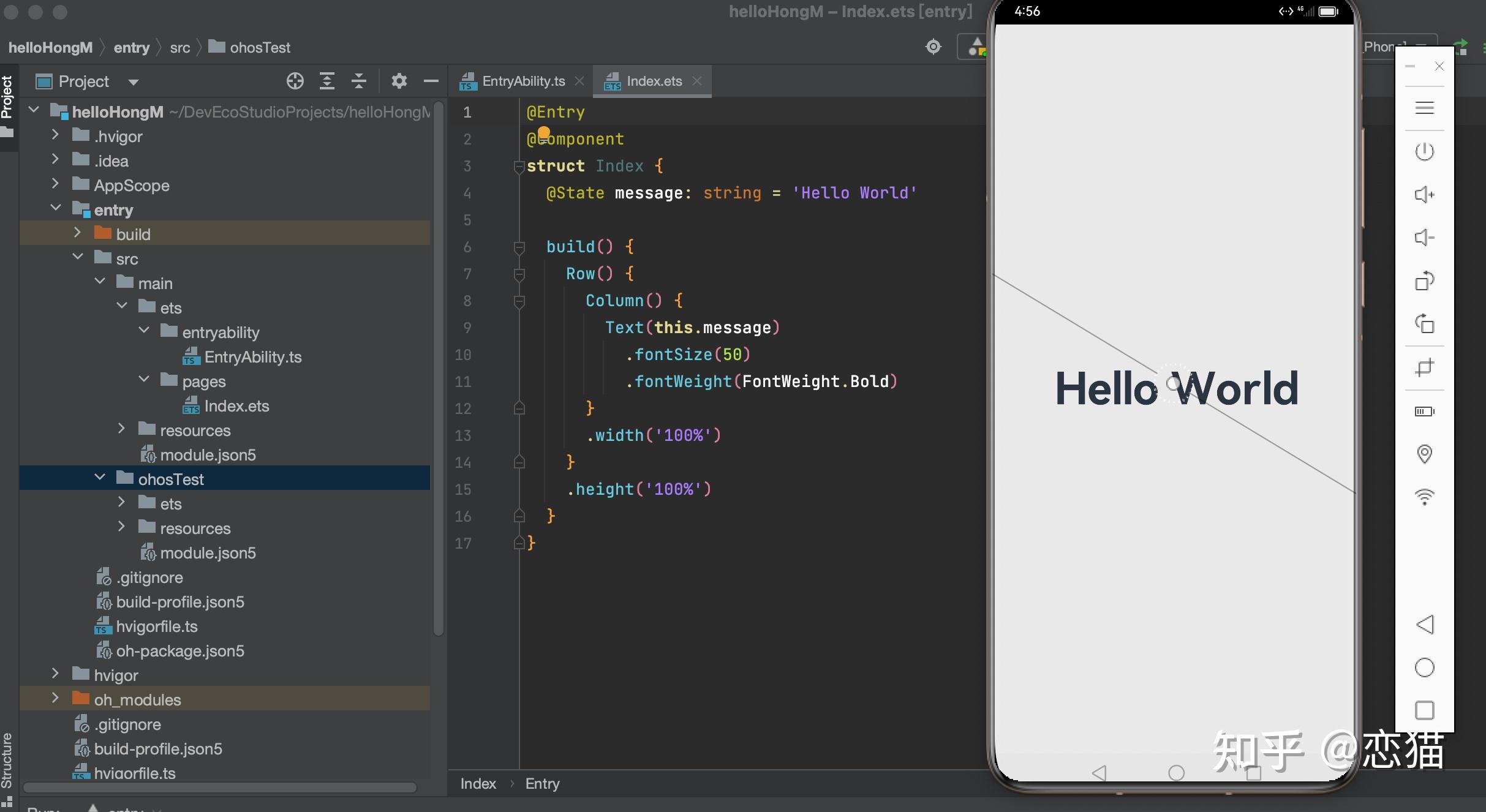The image size is (1486, 812).
Task: Close the Index.ets tab
Action: (697, 81)
